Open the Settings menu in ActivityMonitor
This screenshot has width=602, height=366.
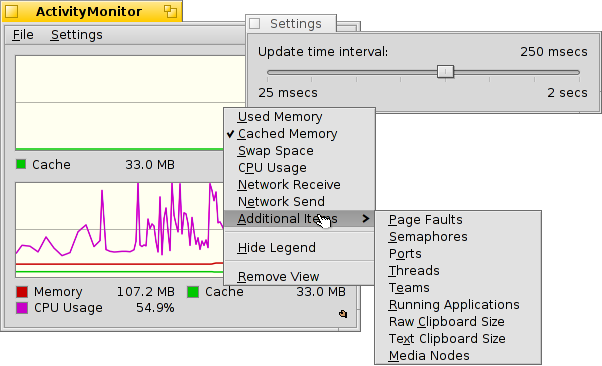point(76,35)
